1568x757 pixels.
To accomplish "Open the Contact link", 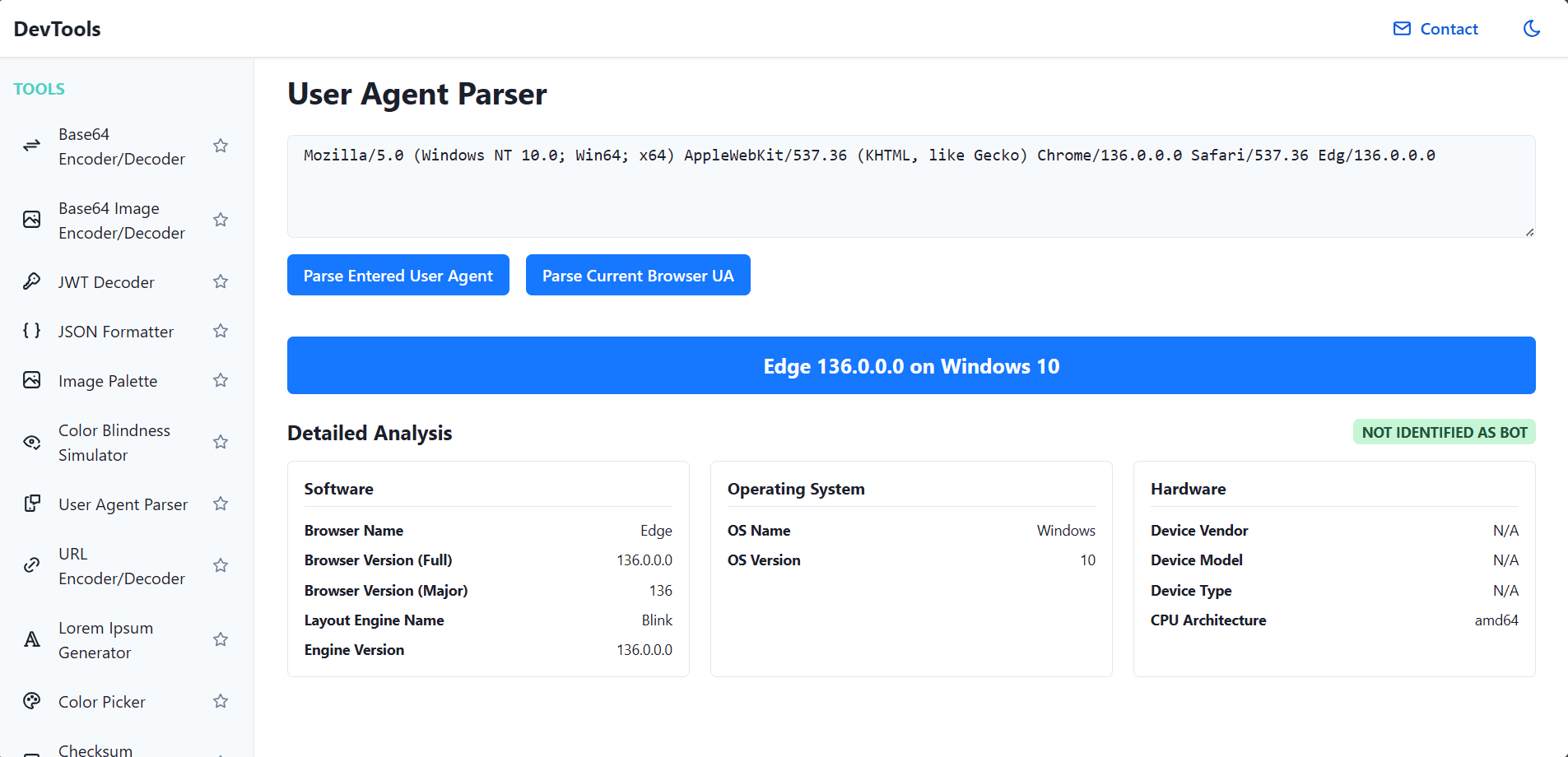I will click(x=1435, y=29).
